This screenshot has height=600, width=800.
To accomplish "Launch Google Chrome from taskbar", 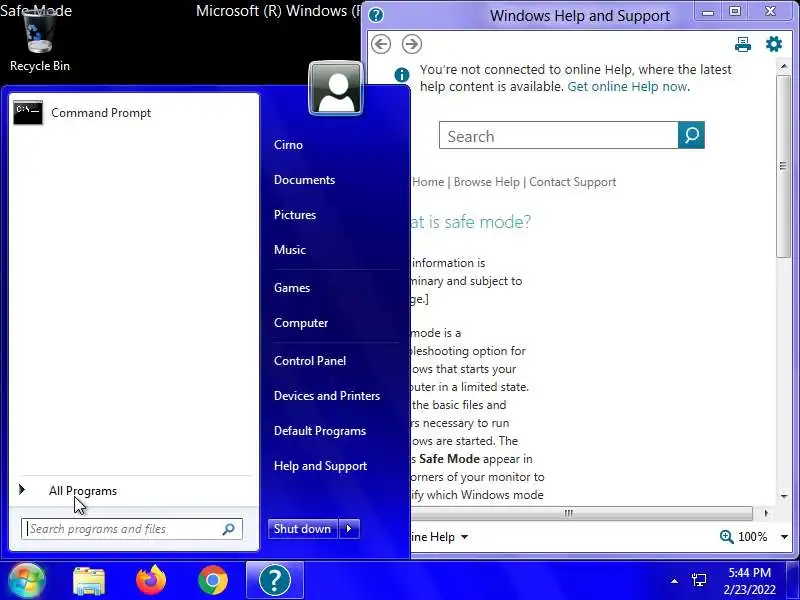I will coord(213,580).
